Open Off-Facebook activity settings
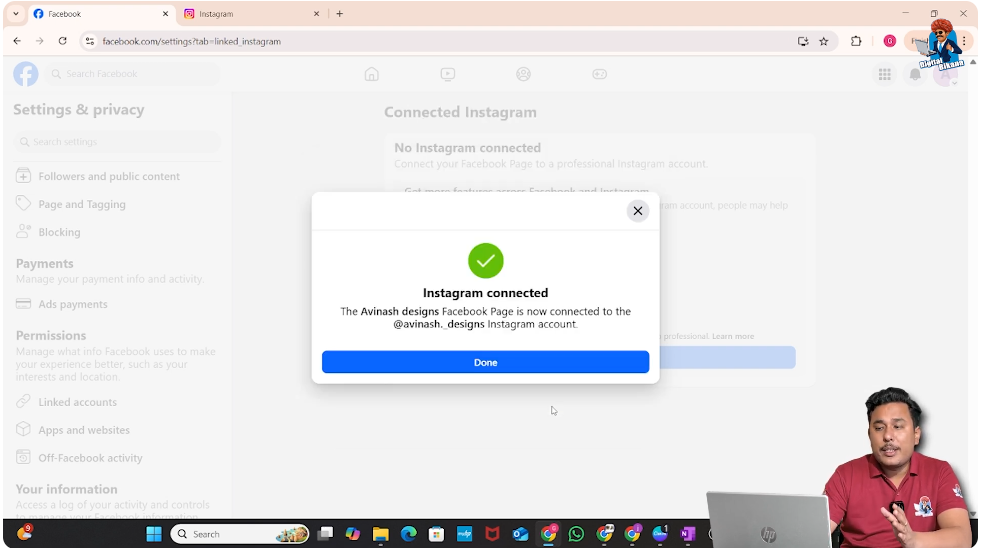 pyautogui.click(x=117, y=458)
